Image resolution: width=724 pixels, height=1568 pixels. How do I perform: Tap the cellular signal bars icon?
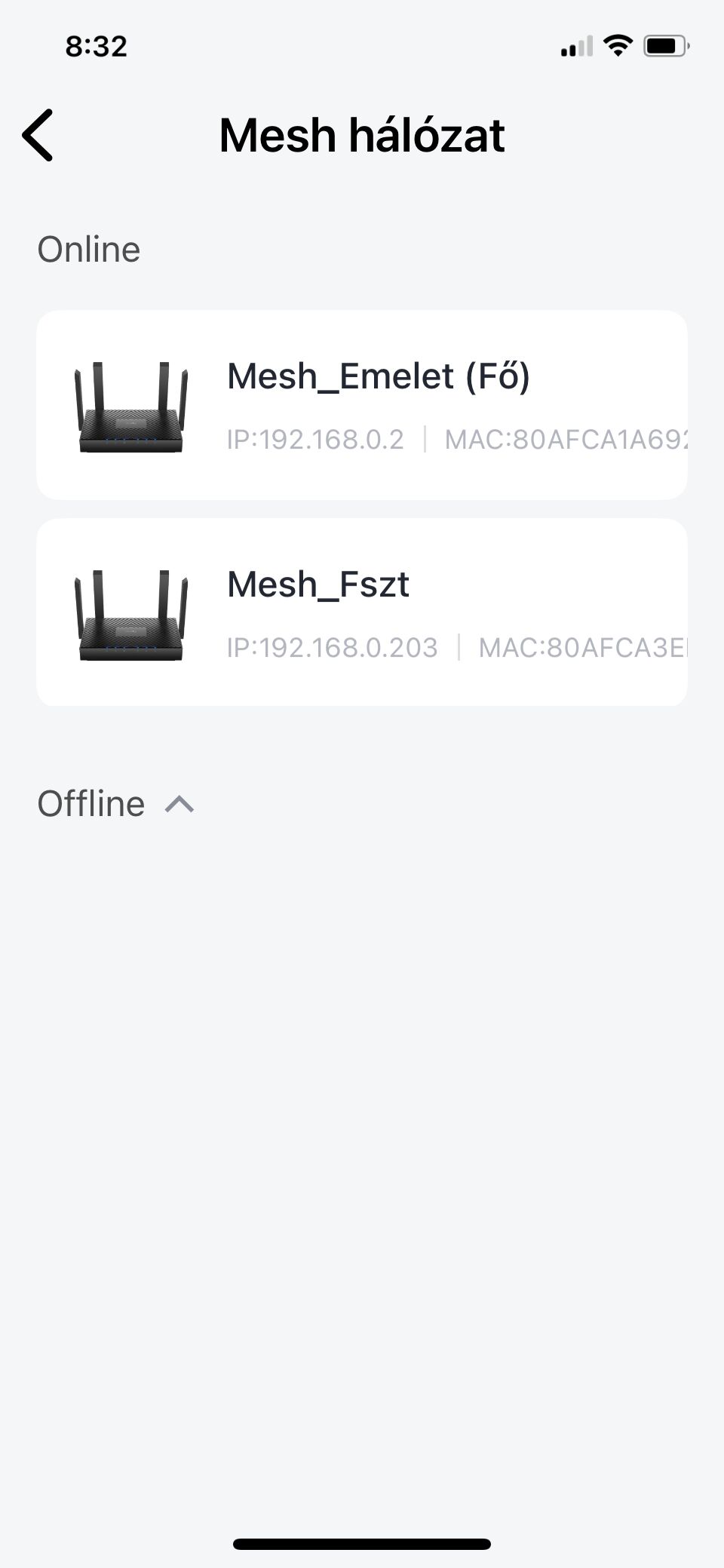point(577,46)
